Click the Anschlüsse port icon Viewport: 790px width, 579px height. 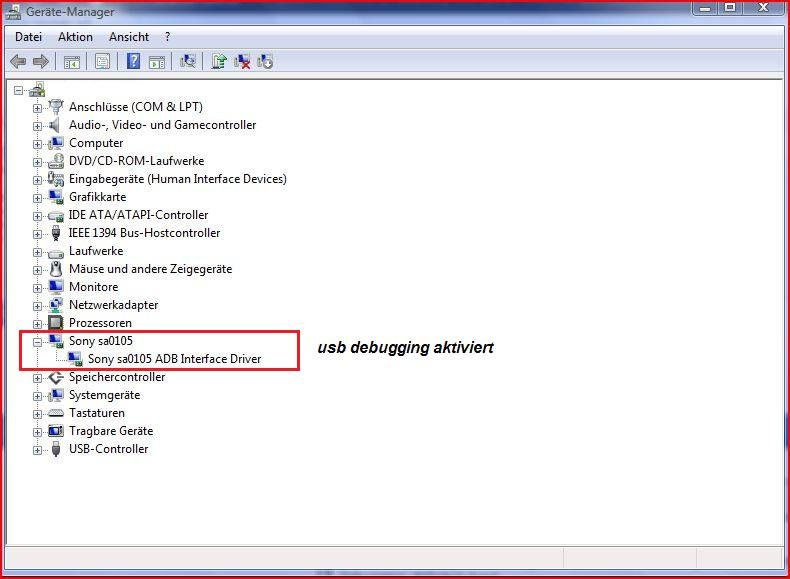pyautogui.click(x=56, y=106)
